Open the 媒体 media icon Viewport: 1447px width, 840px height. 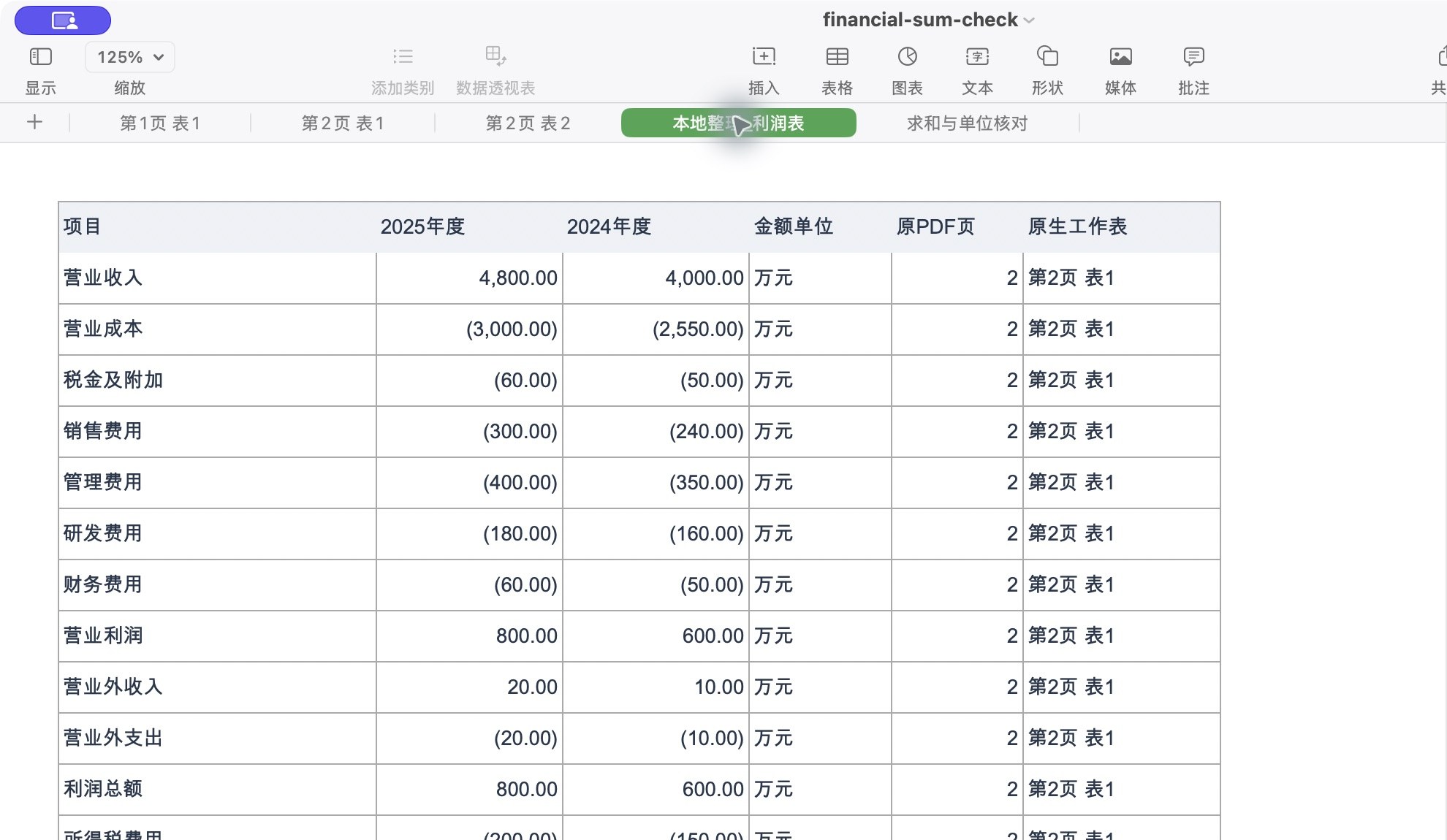[x=1120, y=56]
